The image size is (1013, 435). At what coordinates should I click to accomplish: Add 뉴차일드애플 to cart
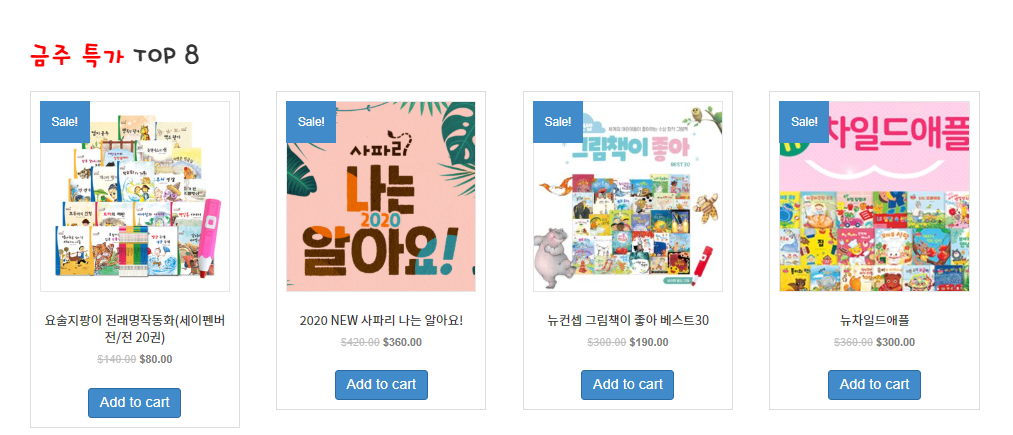(x=874, y=385)
